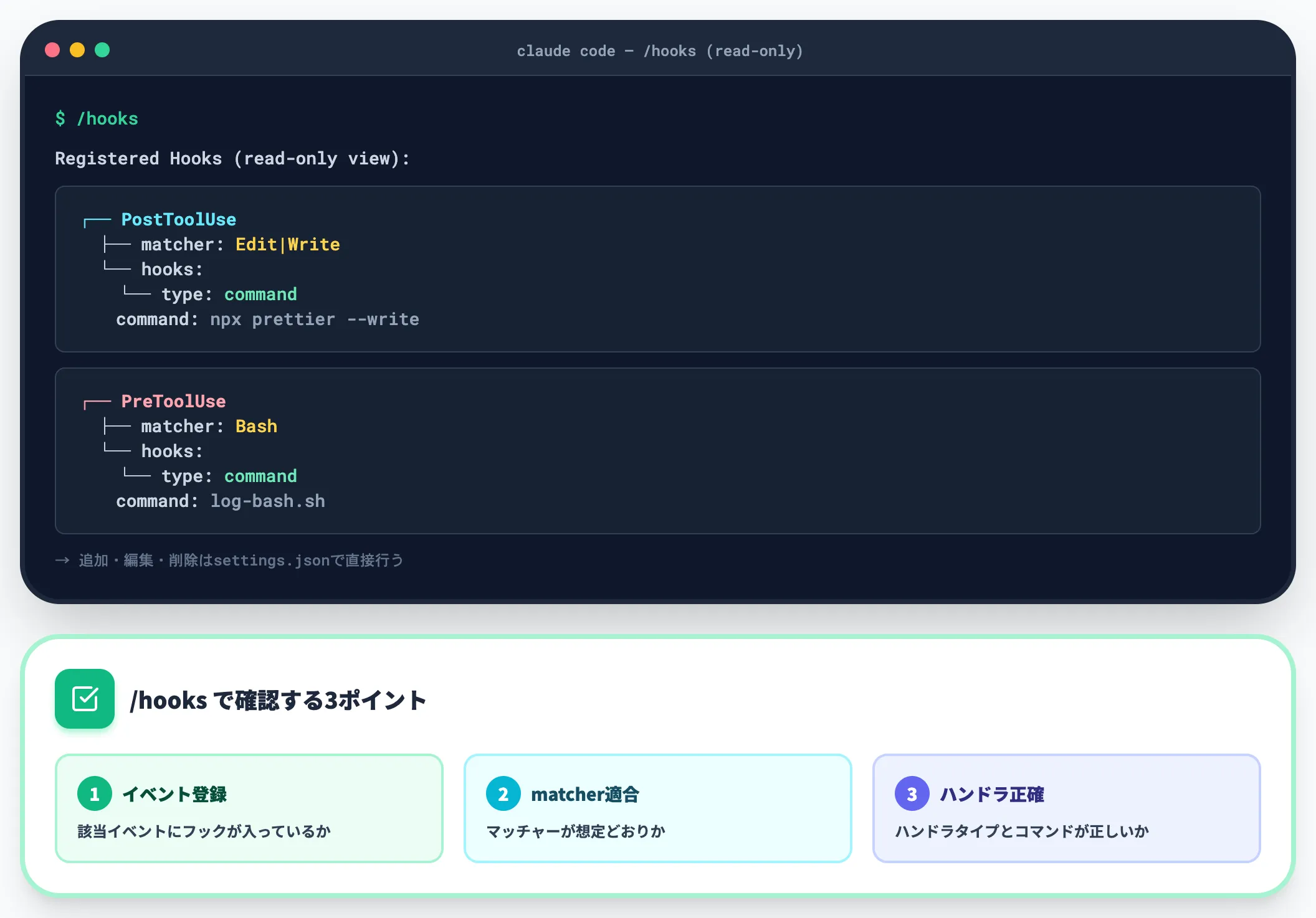Click the 'イベント登録' card title

[x=174, y=794]
